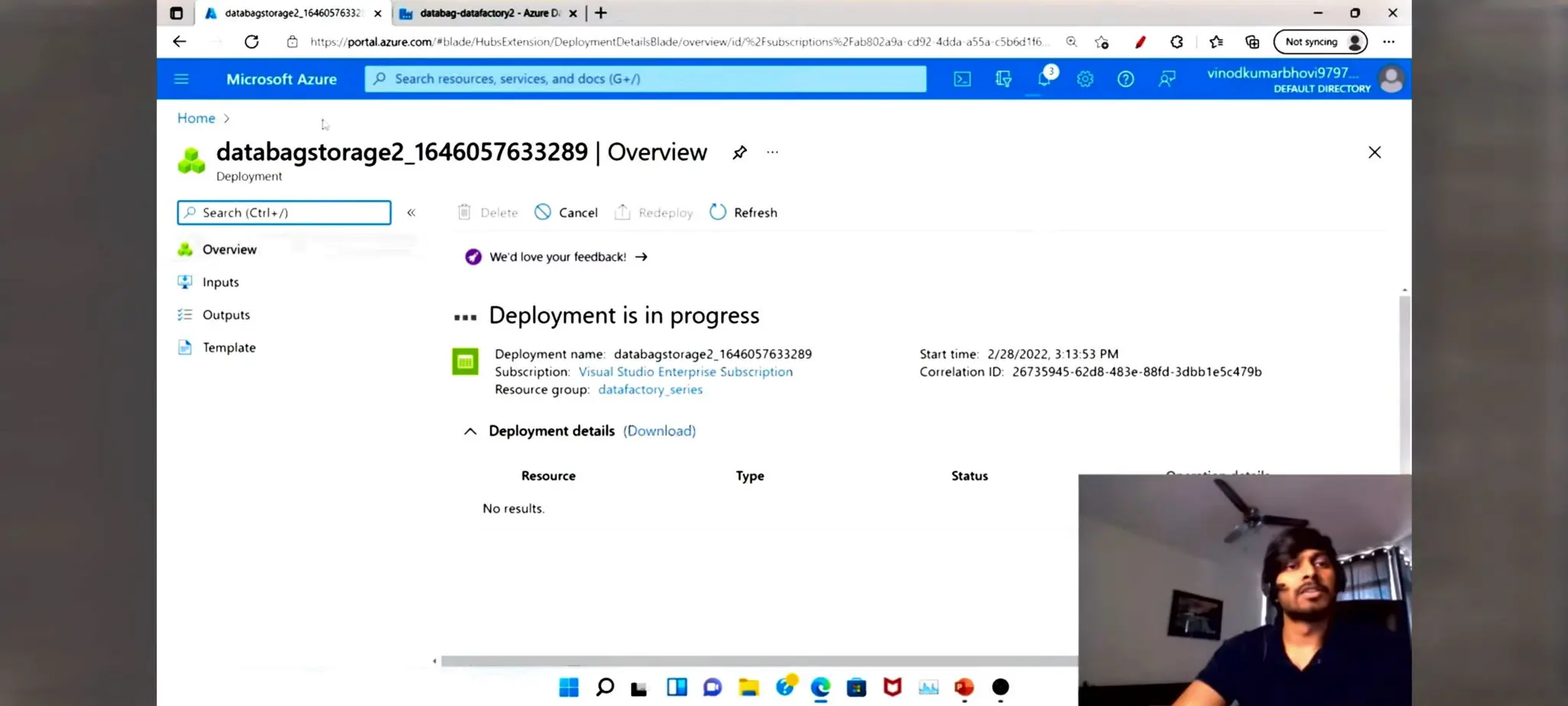Screen dimensions: 1568x706
Task: Open Windows taskbar search
Action: point(605,688)
